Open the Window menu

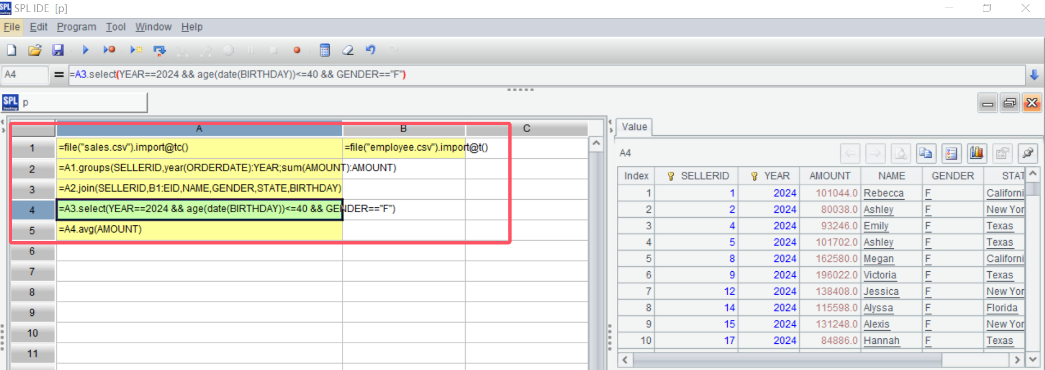(153, 27)
